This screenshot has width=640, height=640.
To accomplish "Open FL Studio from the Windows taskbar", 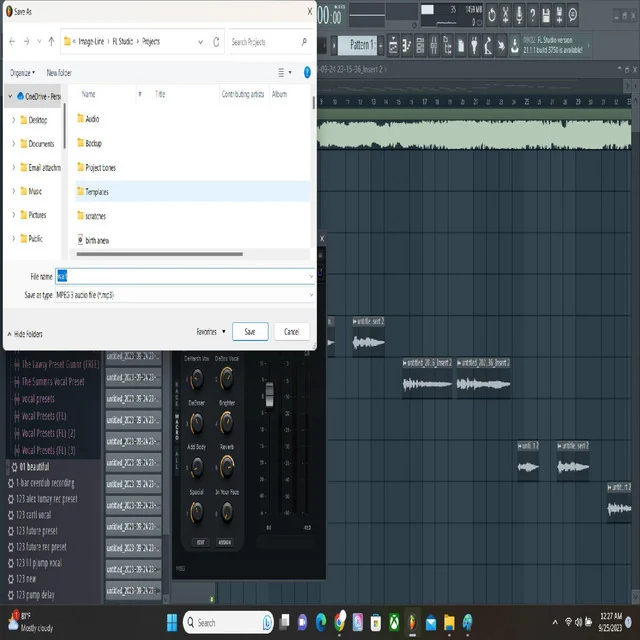I will pyautogui.click(x=412, y=622).
